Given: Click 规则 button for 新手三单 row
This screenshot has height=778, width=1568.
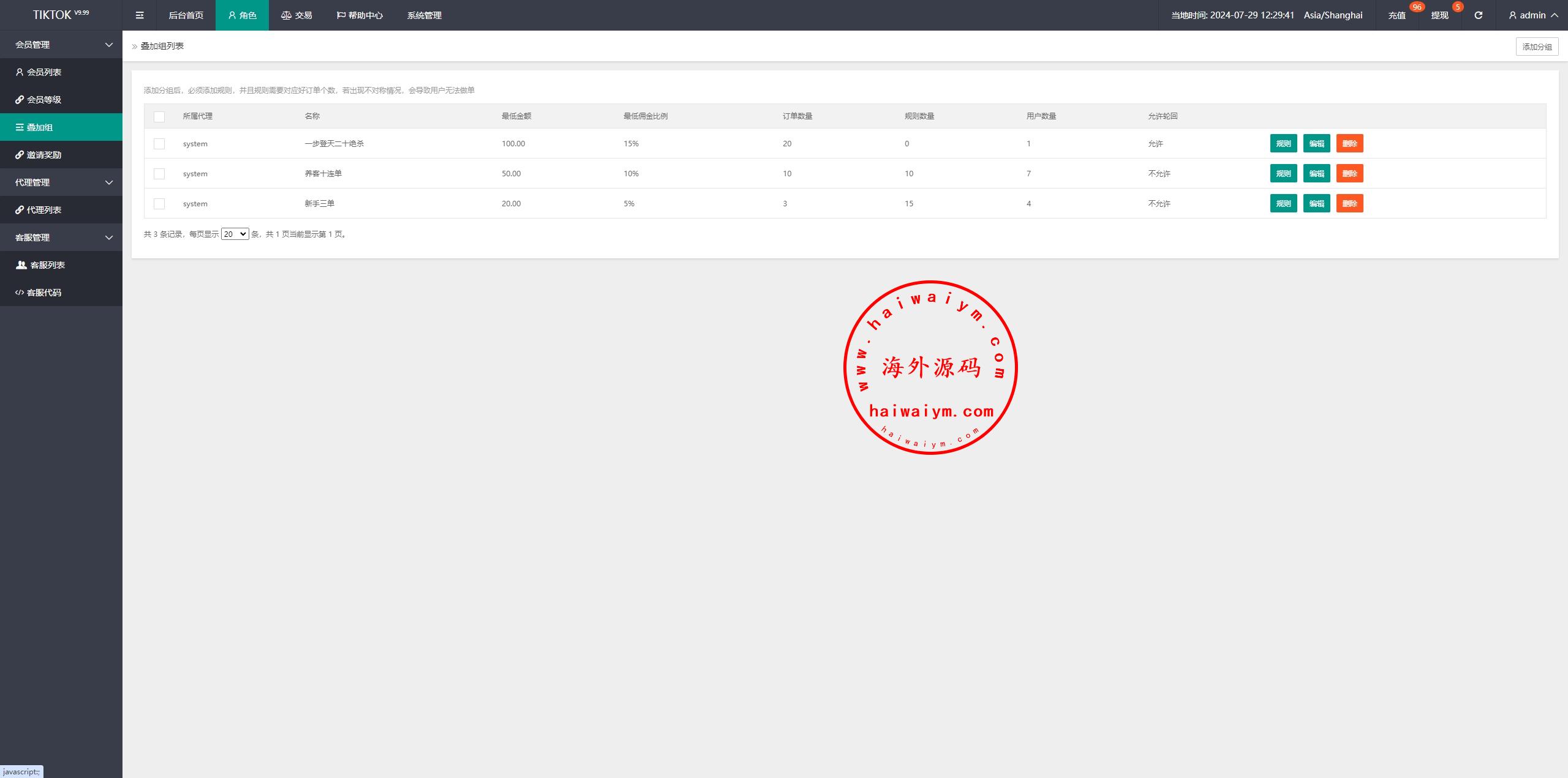Looking at the screenshot, I should (x=1283, y=204).
